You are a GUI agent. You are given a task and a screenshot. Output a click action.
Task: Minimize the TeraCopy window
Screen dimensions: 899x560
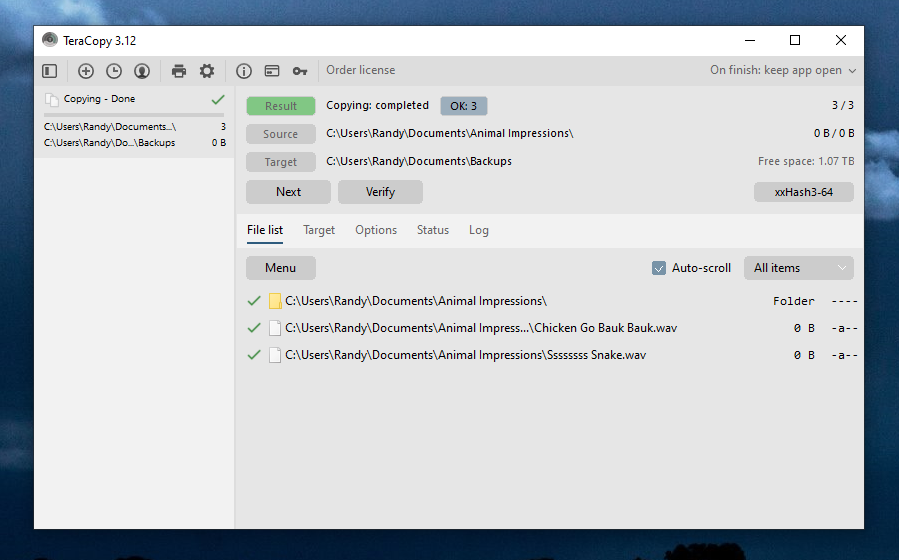[750, 40]
